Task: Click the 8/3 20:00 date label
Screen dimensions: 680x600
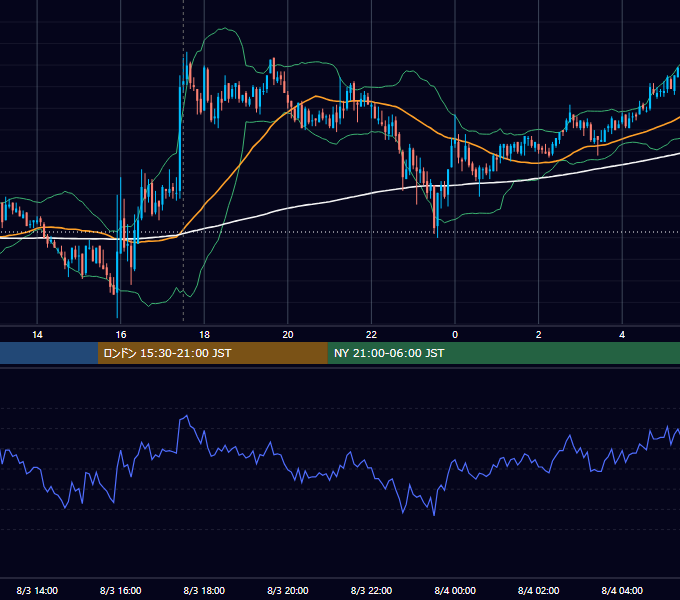Action: tap(288, 590)
